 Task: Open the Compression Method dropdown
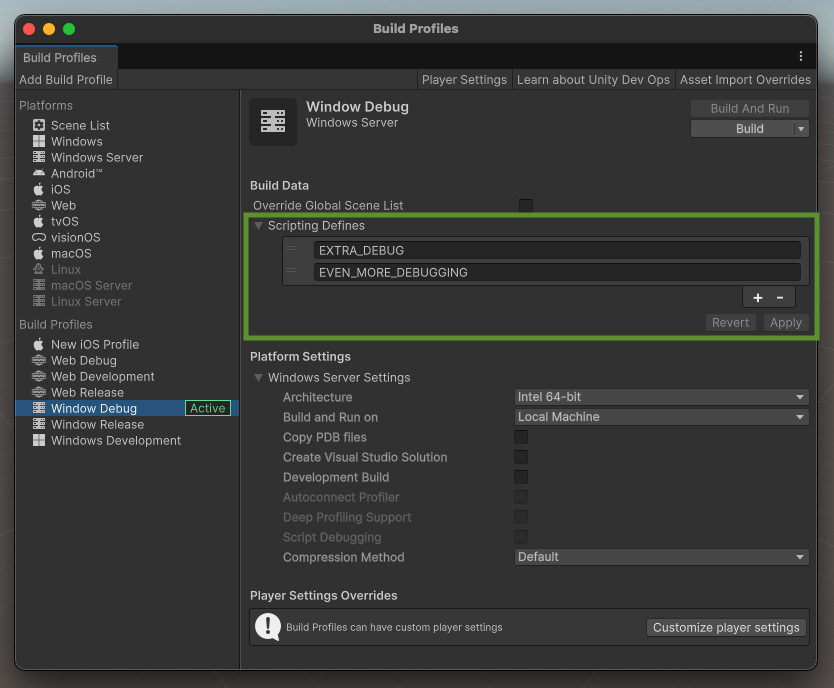[662, 557]
